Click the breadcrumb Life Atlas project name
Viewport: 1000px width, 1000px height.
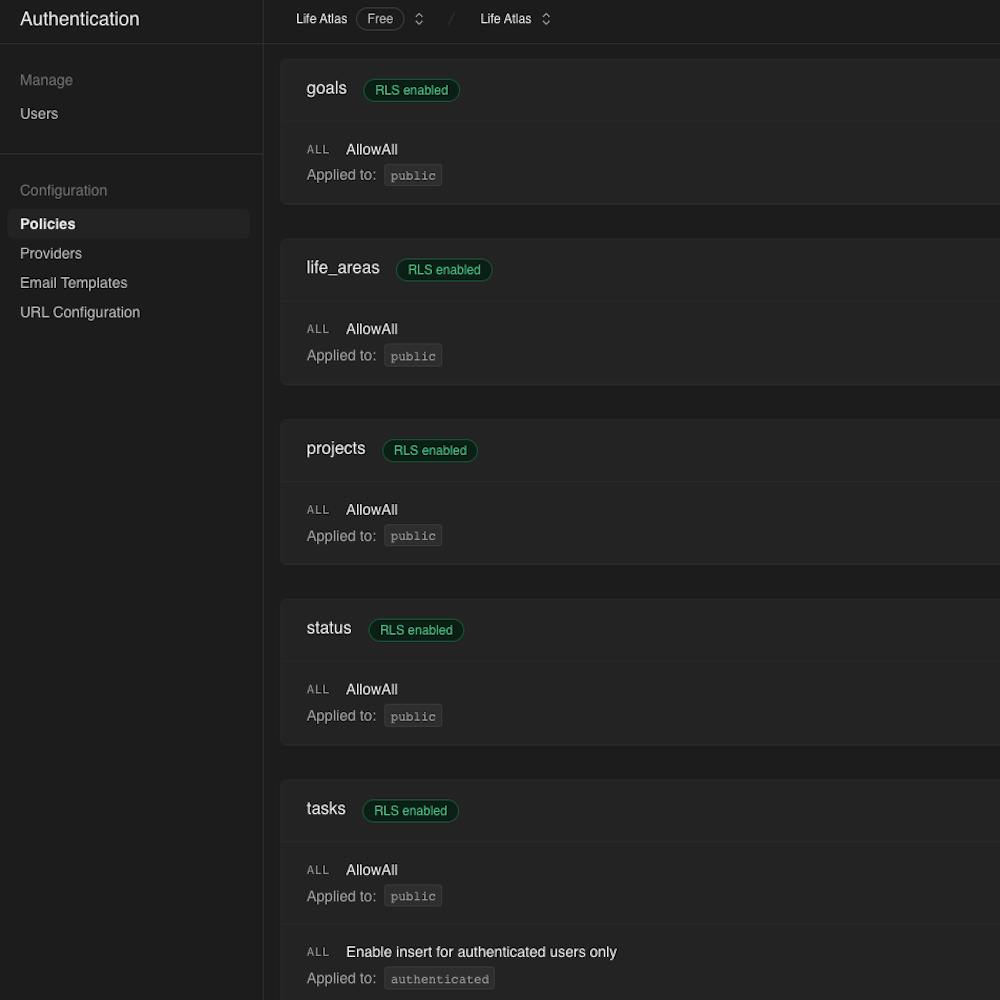point(321,18)
